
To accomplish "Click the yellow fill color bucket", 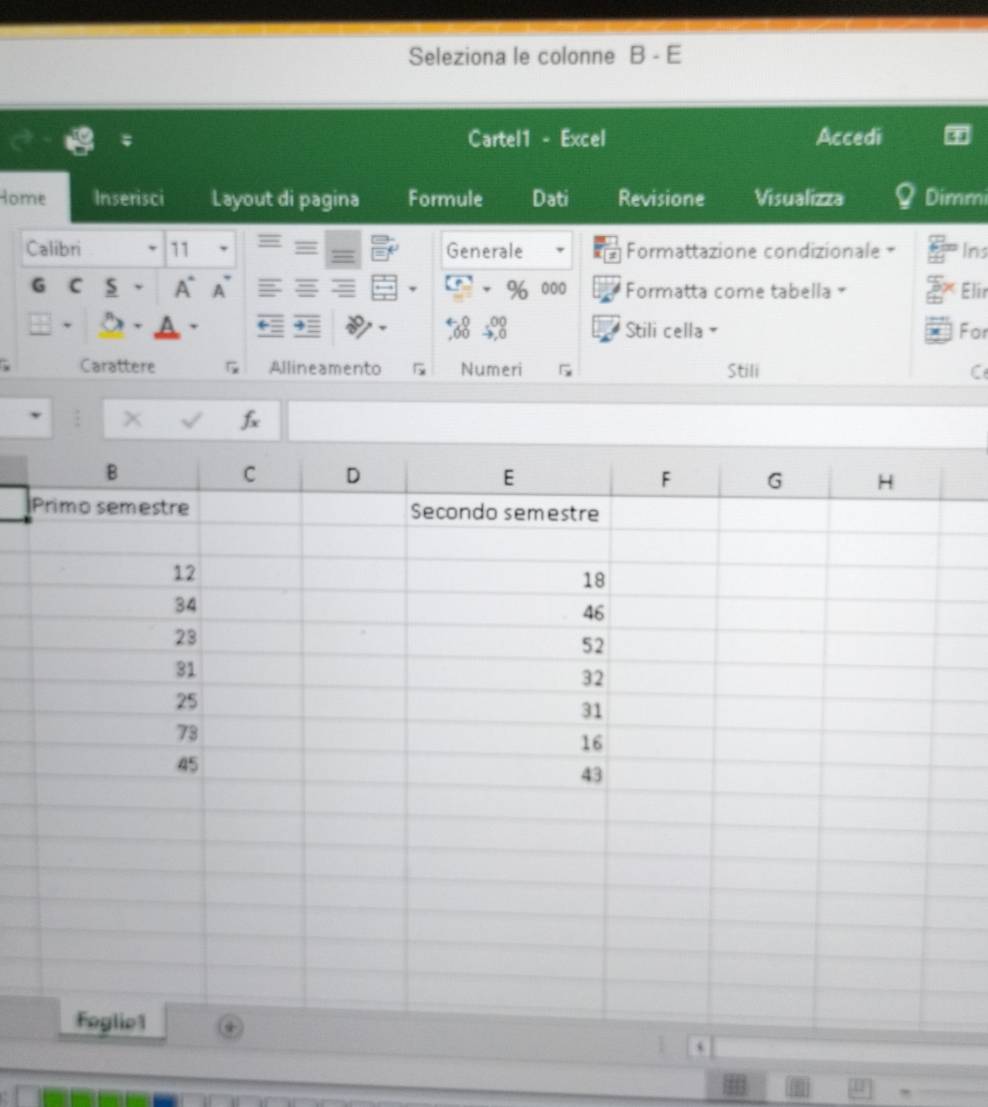I will (x=111, y=326).
